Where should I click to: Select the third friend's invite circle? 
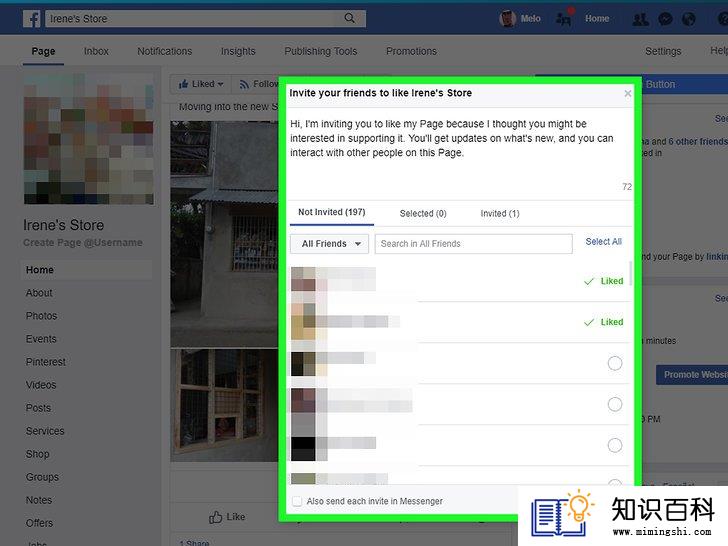(x=615, y=363)
